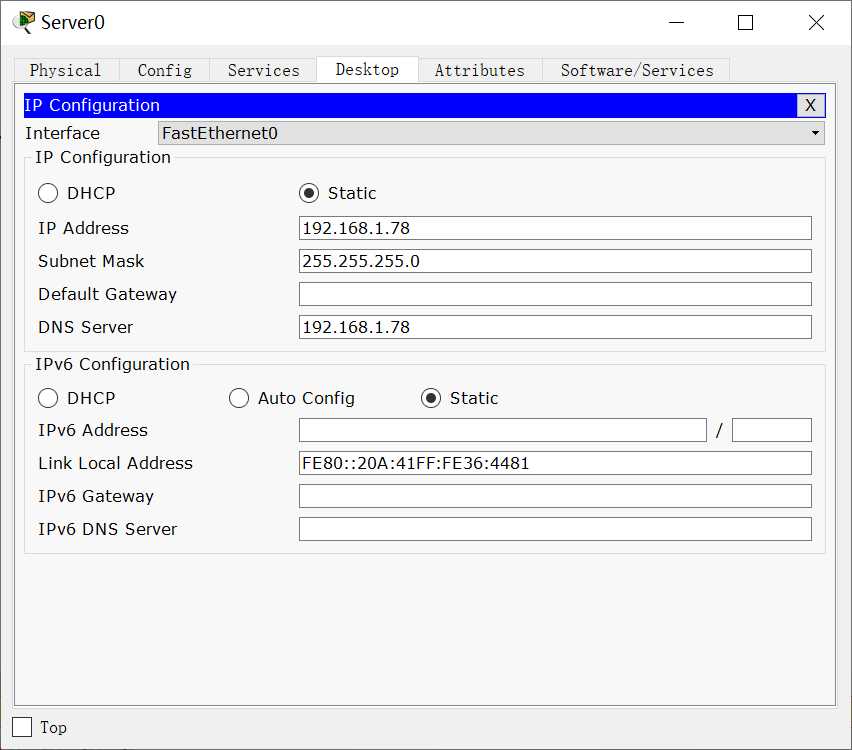Click the Subnet Mask field
This screenshot has width=852, height=750.
click(555, 261)
